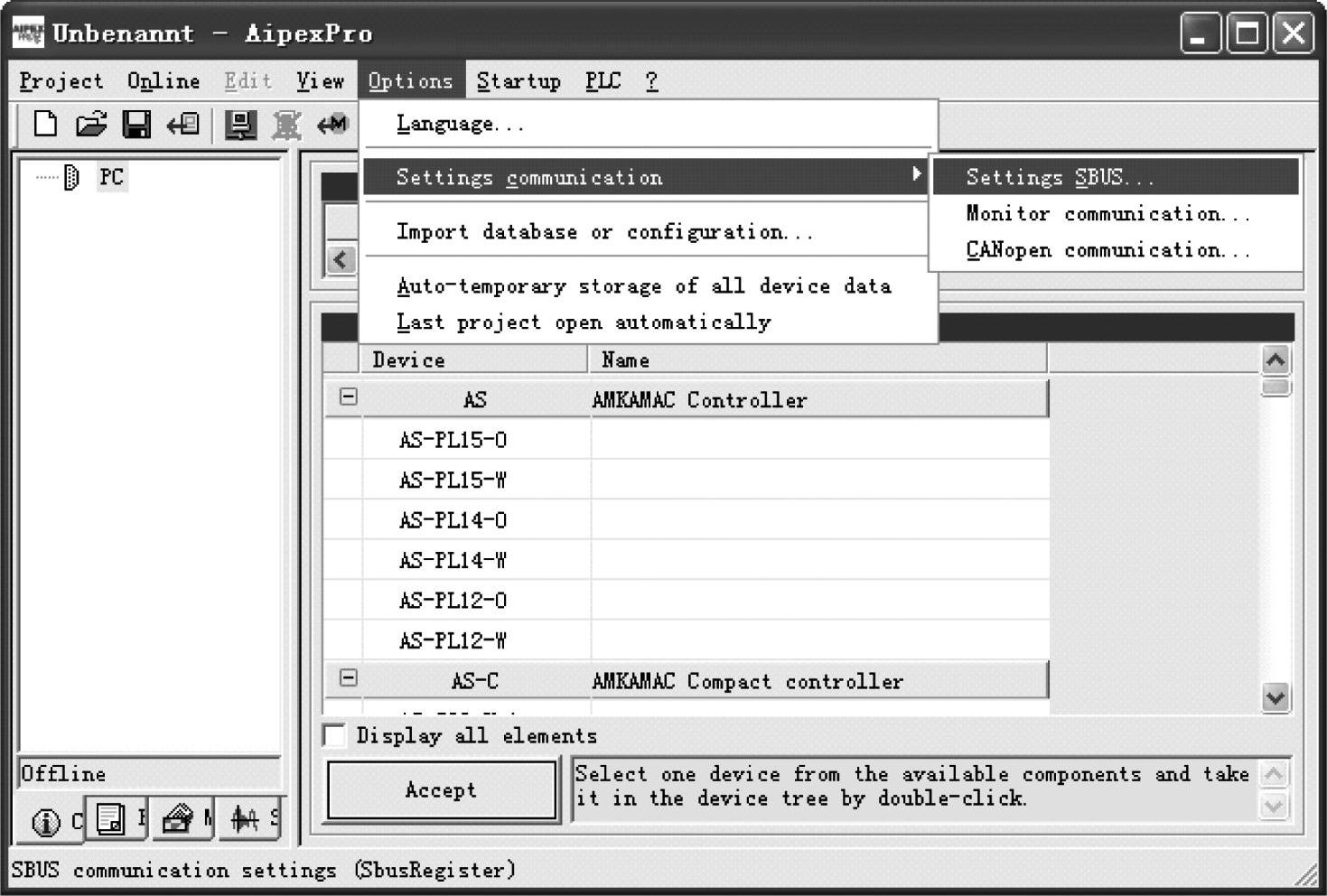1327x896 pixels.
Task: Close the AipexPro window
Action: [x=1294, y=34]
